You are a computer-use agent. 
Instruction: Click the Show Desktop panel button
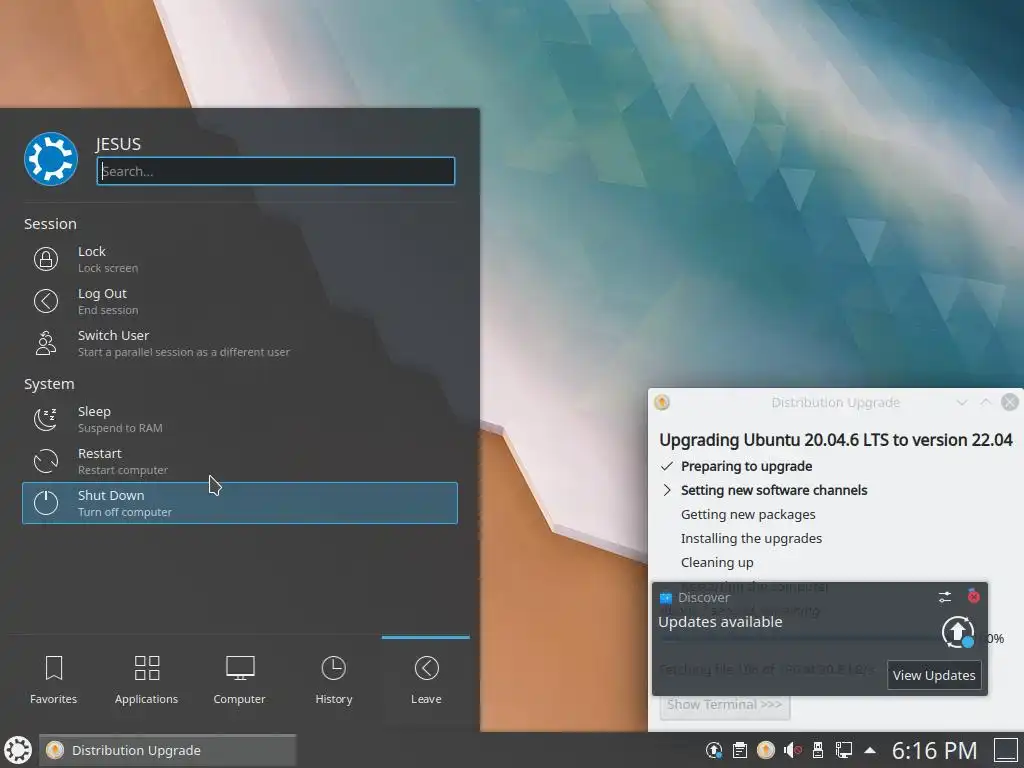click(x=1006, y=750)
